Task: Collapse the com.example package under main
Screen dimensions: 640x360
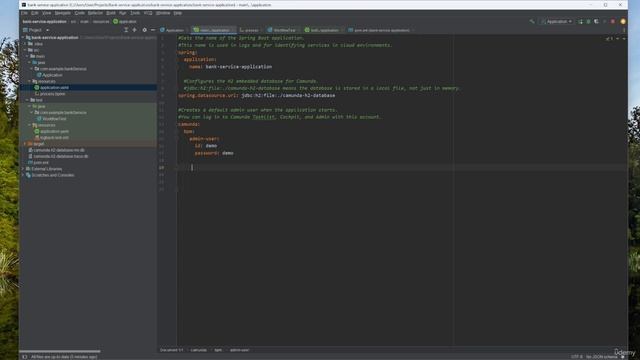Action: (x=32, y=69)
